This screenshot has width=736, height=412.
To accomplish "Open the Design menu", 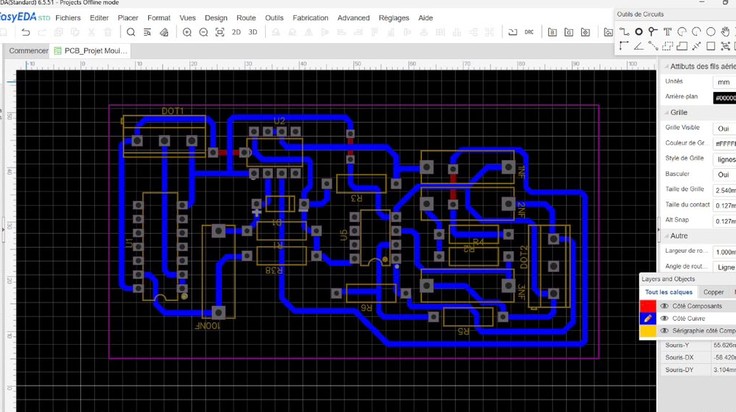I will click(x=216, y=18).
